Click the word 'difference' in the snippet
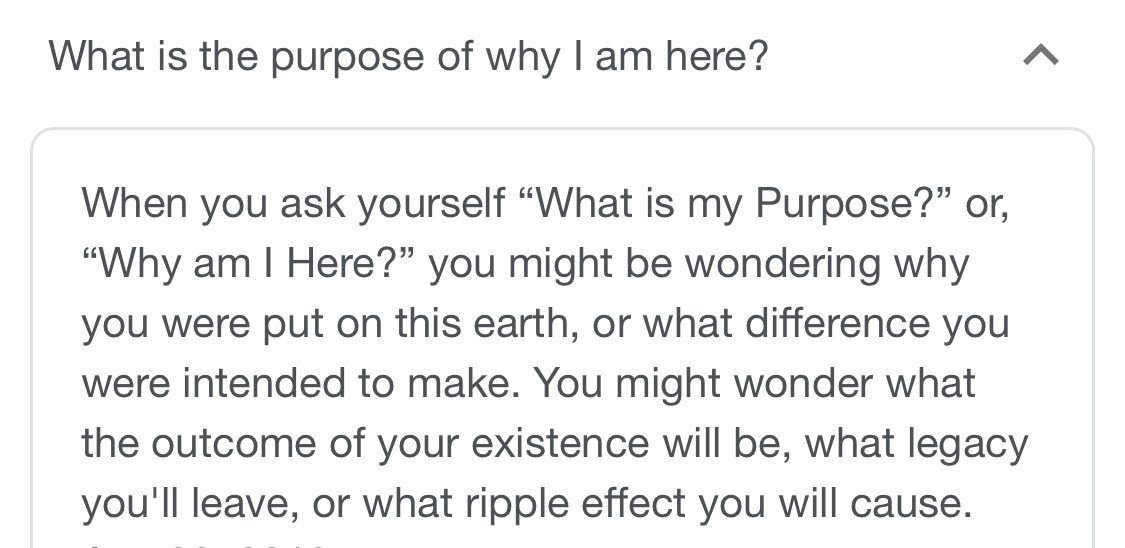 tap(838, 323)
